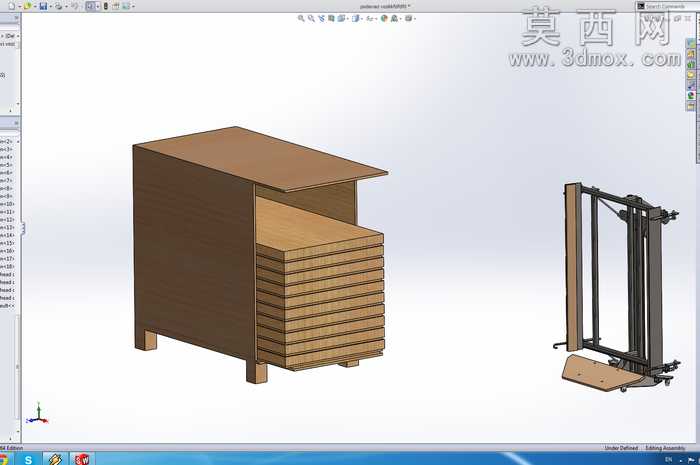
Task: Click inside Search Commands field
Action: pyautogui.click(x=665, y=6)
